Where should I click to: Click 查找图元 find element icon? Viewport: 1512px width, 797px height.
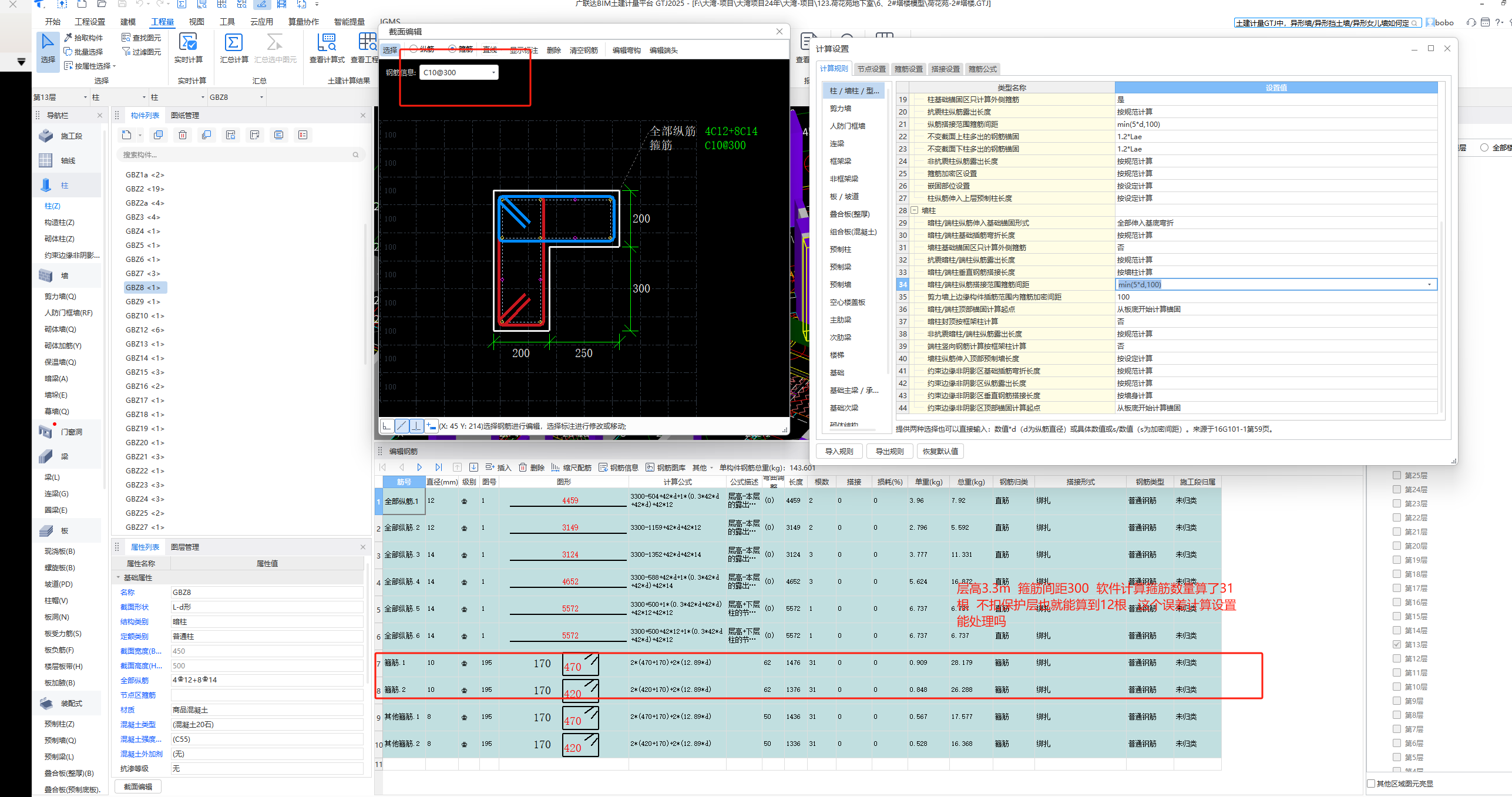pos(126,38)
